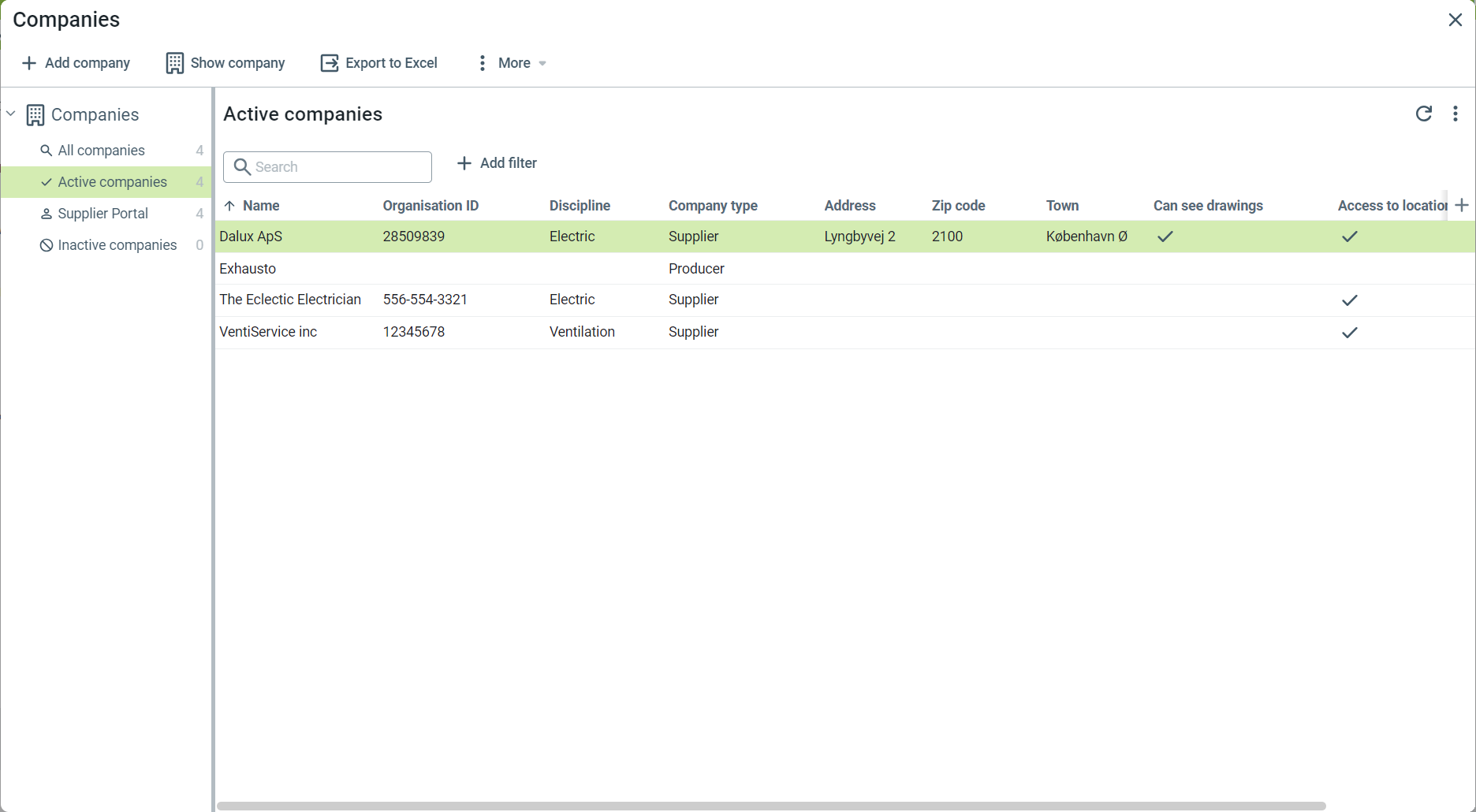1476x812 pixels.
Task: Select the Exhausto company row
Action: click(248, 269)
